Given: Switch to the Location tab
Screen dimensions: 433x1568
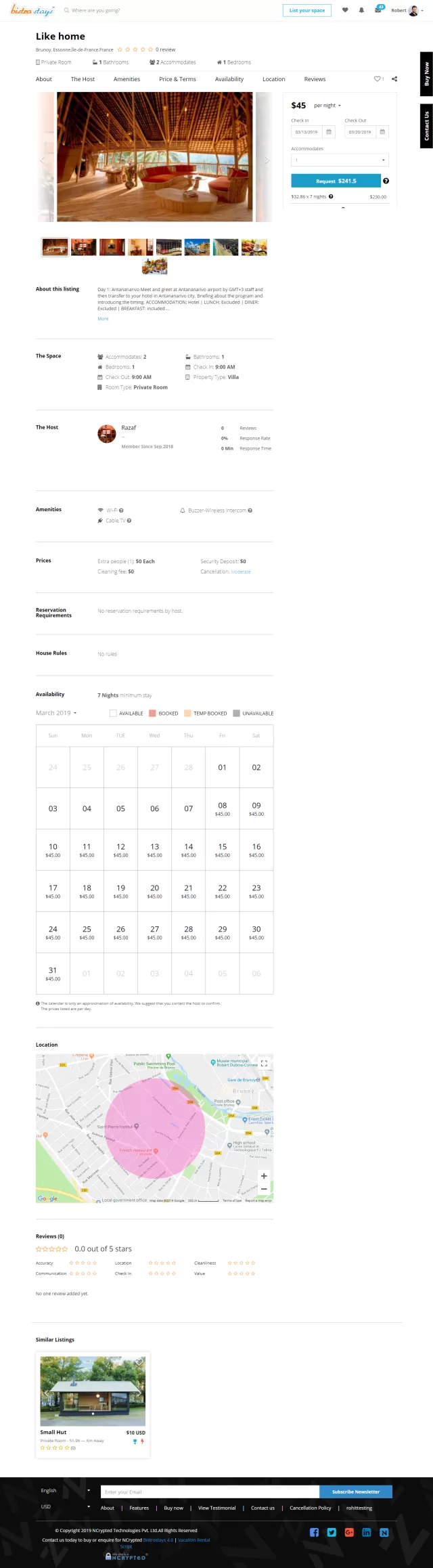Looking at the screenshot, I should (x=274, y=79).
